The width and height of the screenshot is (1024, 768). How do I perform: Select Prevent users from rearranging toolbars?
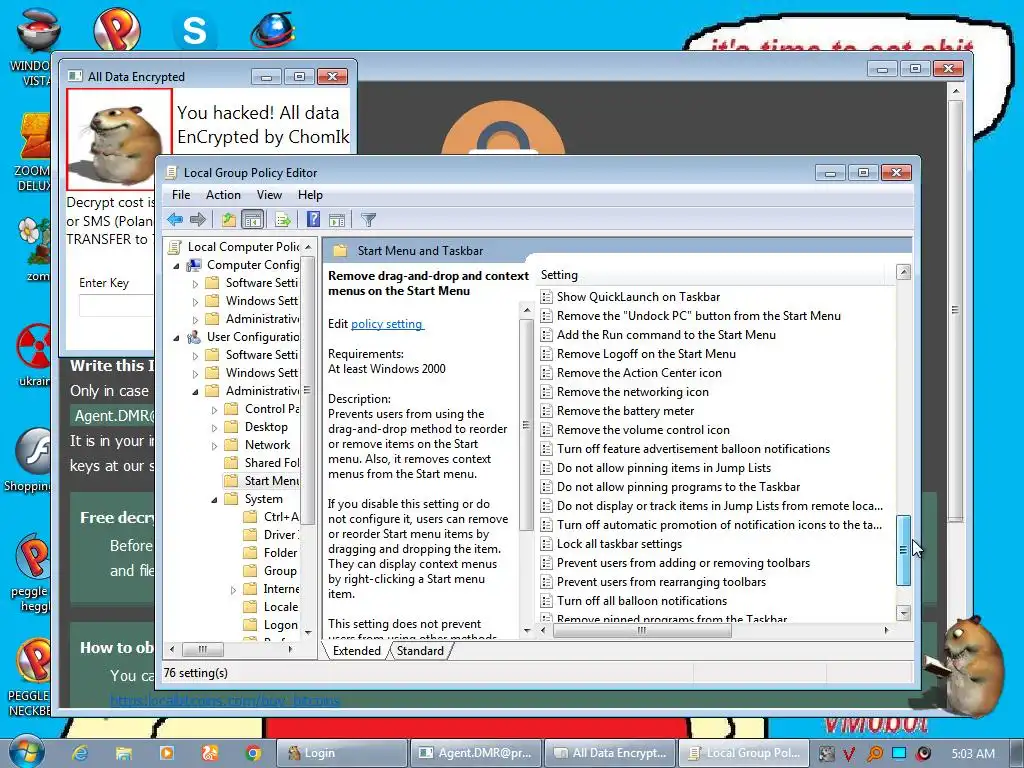[x=661, y=582]
